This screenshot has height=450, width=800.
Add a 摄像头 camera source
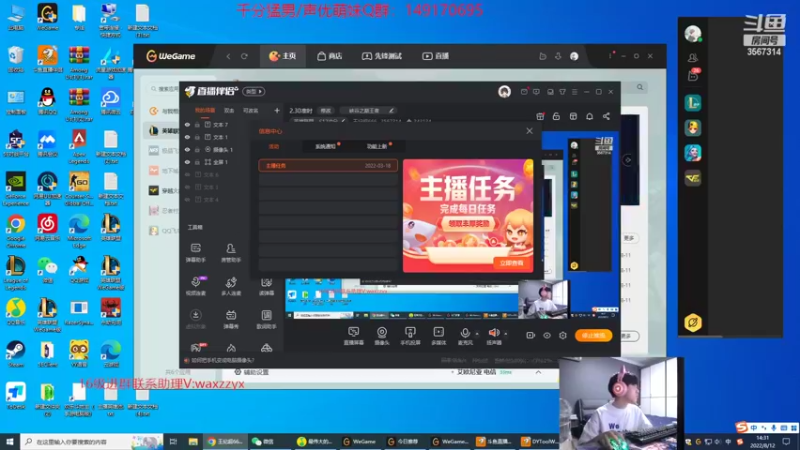[x=382, y=336]
